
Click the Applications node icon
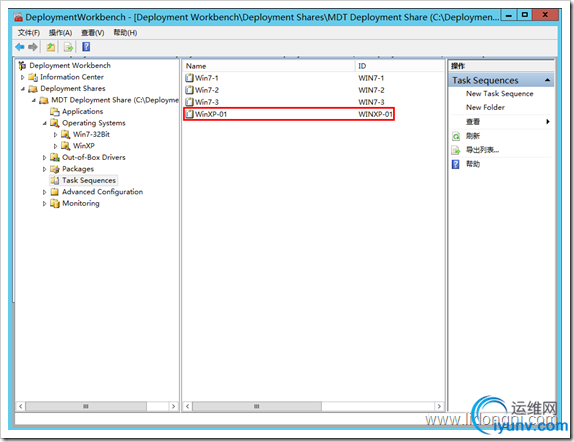click(55, 111)
